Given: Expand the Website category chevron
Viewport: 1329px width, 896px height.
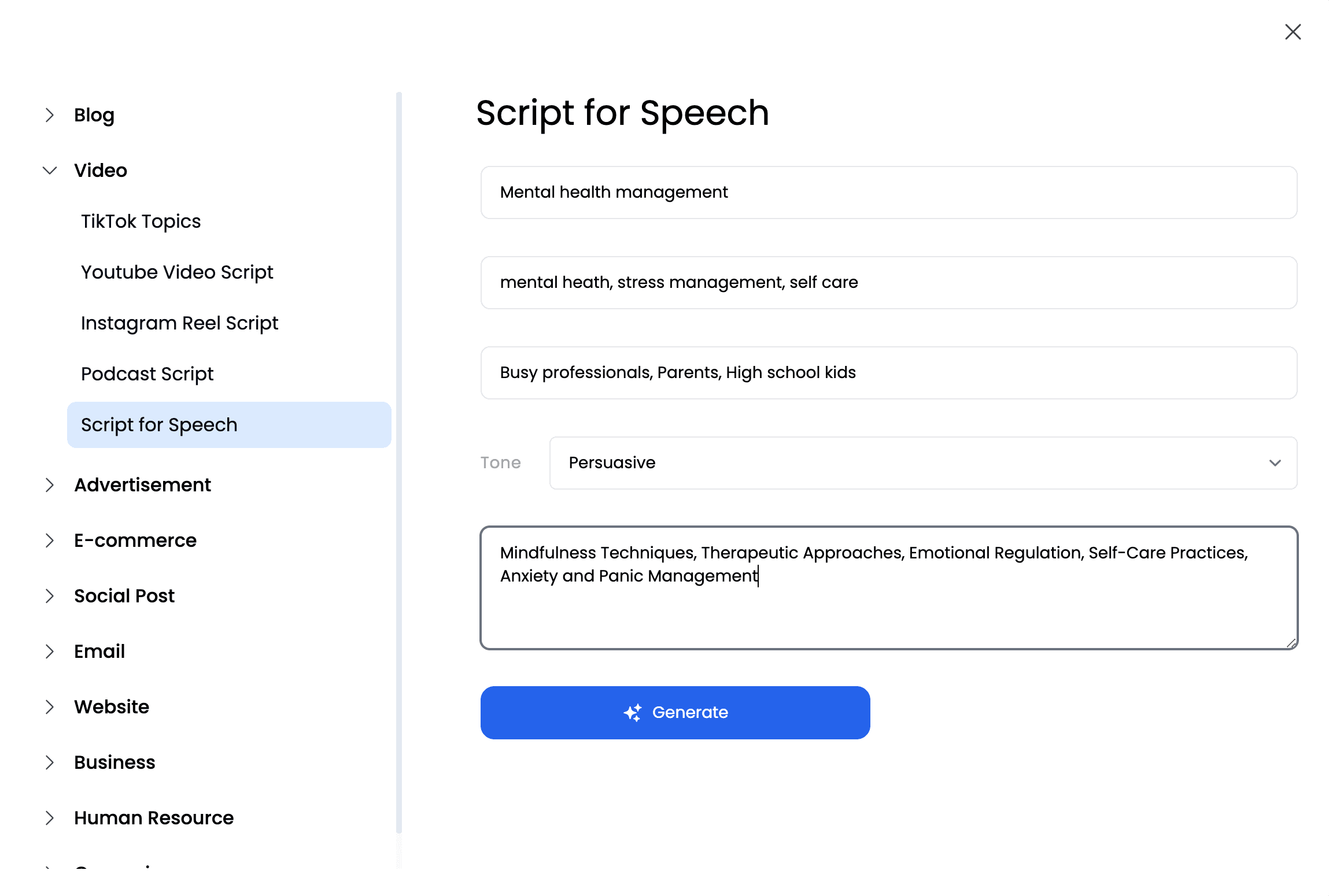Looking at the screenshot, I should pyautogui.click(x=50, y=707).
